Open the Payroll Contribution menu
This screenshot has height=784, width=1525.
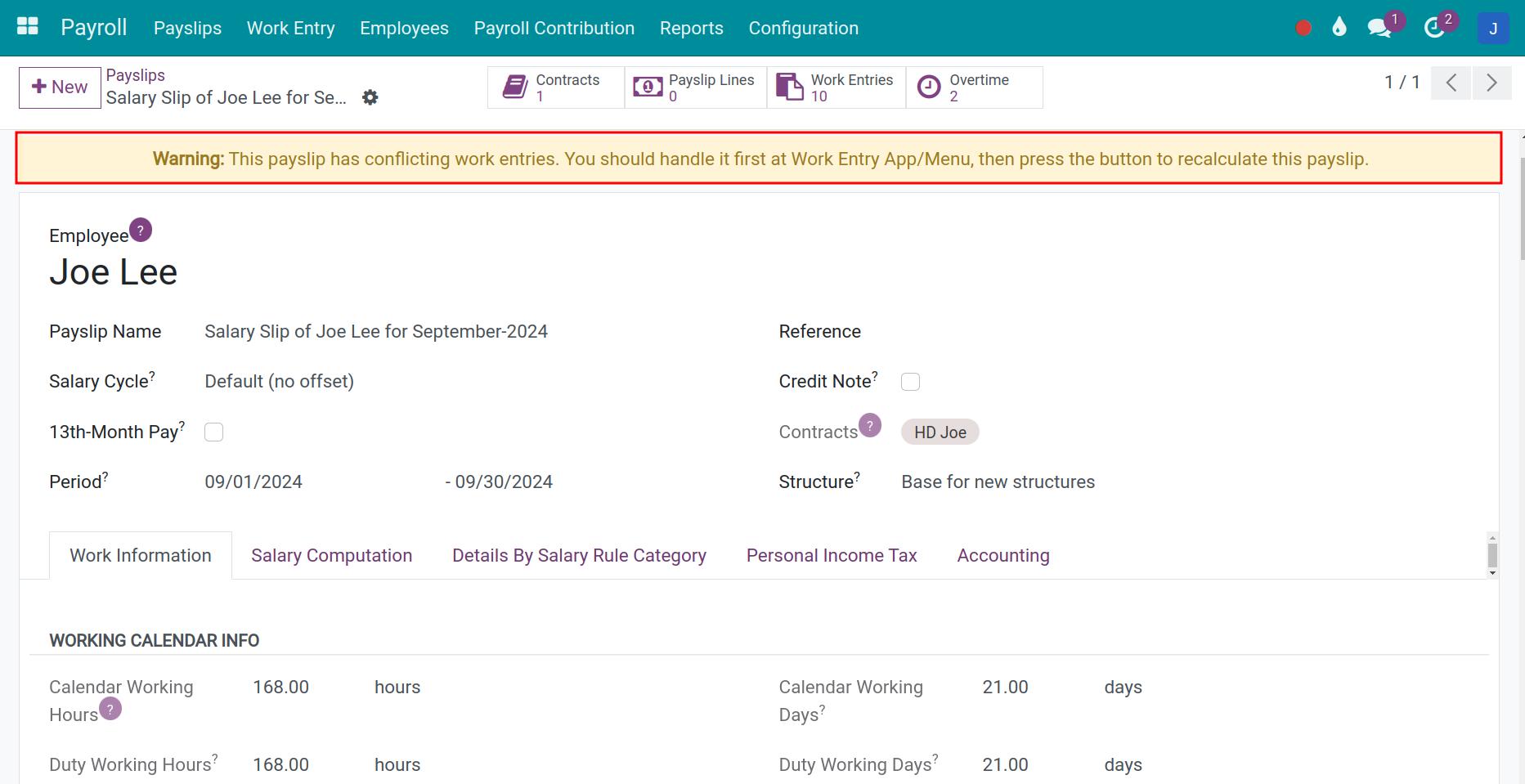tap(554, 28)
